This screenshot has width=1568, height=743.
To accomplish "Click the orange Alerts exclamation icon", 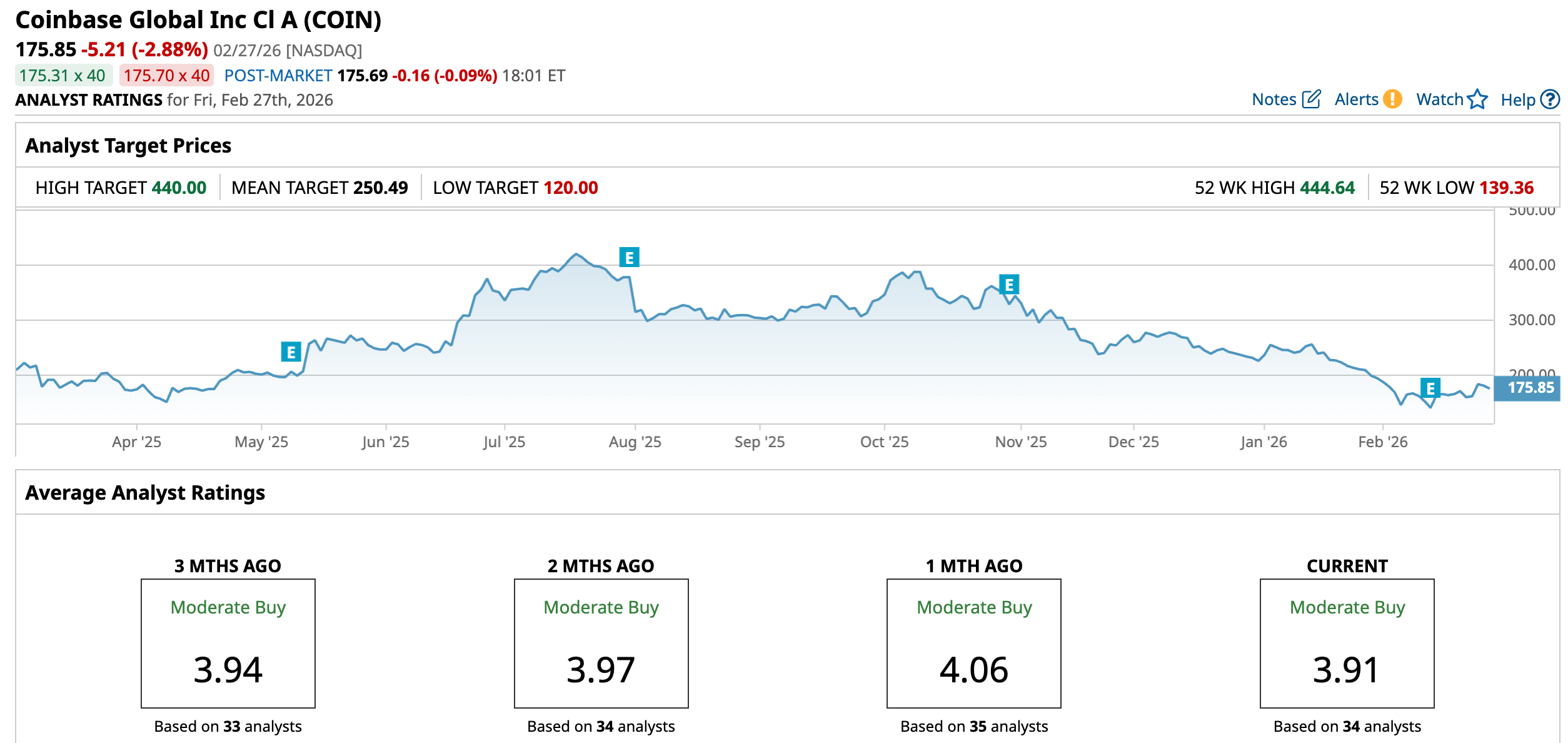I will [1392, 99].
